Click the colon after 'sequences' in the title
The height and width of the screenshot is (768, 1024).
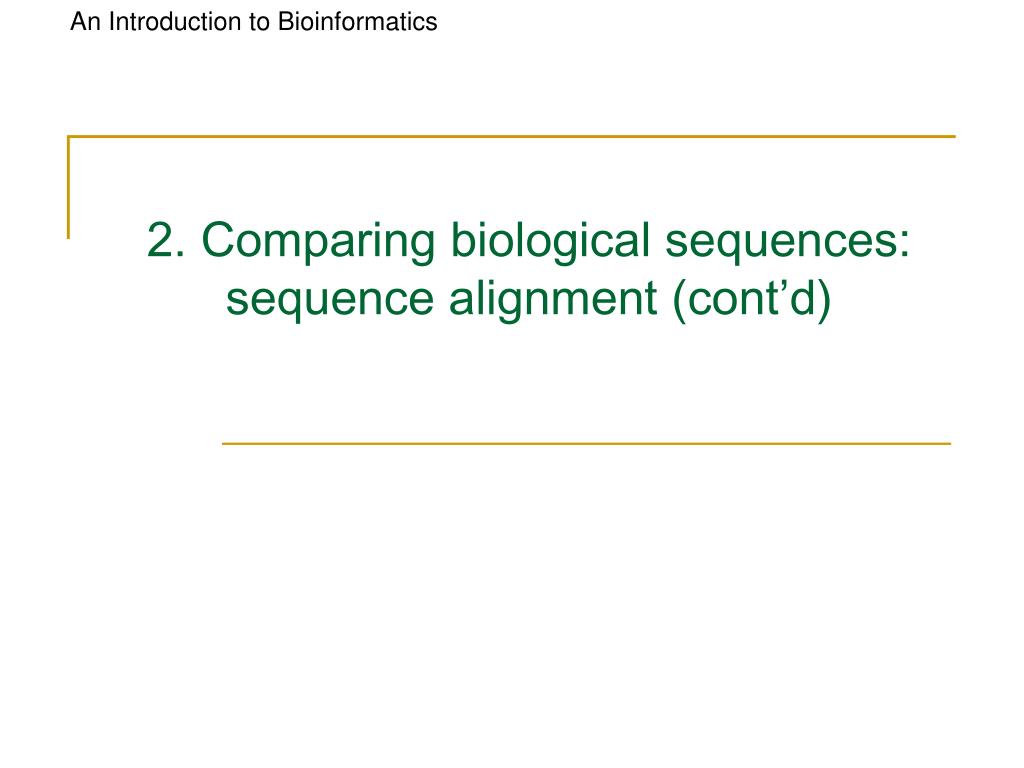click(x=904, y=245)
